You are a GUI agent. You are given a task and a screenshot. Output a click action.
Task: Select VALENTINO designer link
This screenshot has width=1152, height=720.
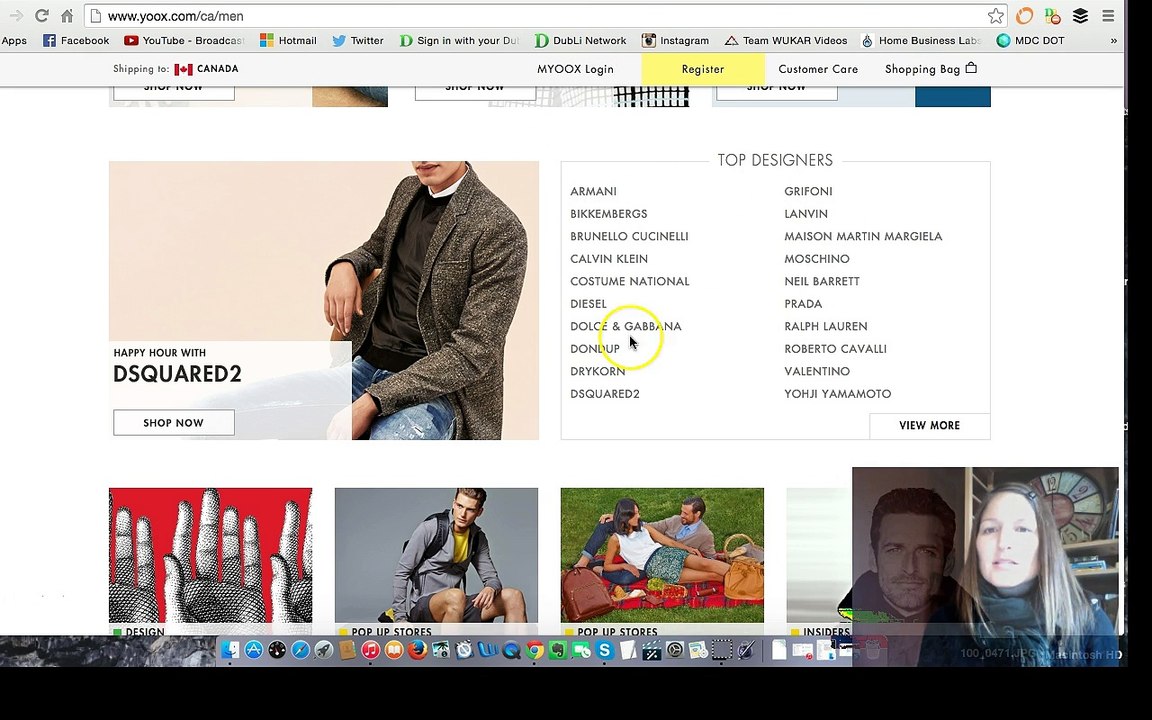pyautogui.click(x=817, y=371)
